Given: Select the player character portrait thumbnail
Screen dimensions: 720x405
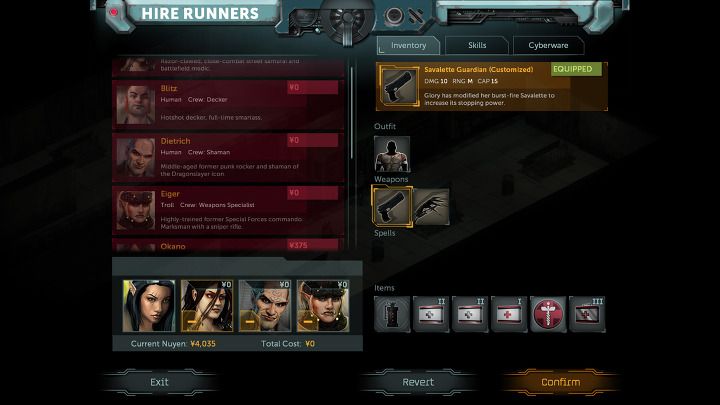Looking at the screenshot, I should point(149,306).
